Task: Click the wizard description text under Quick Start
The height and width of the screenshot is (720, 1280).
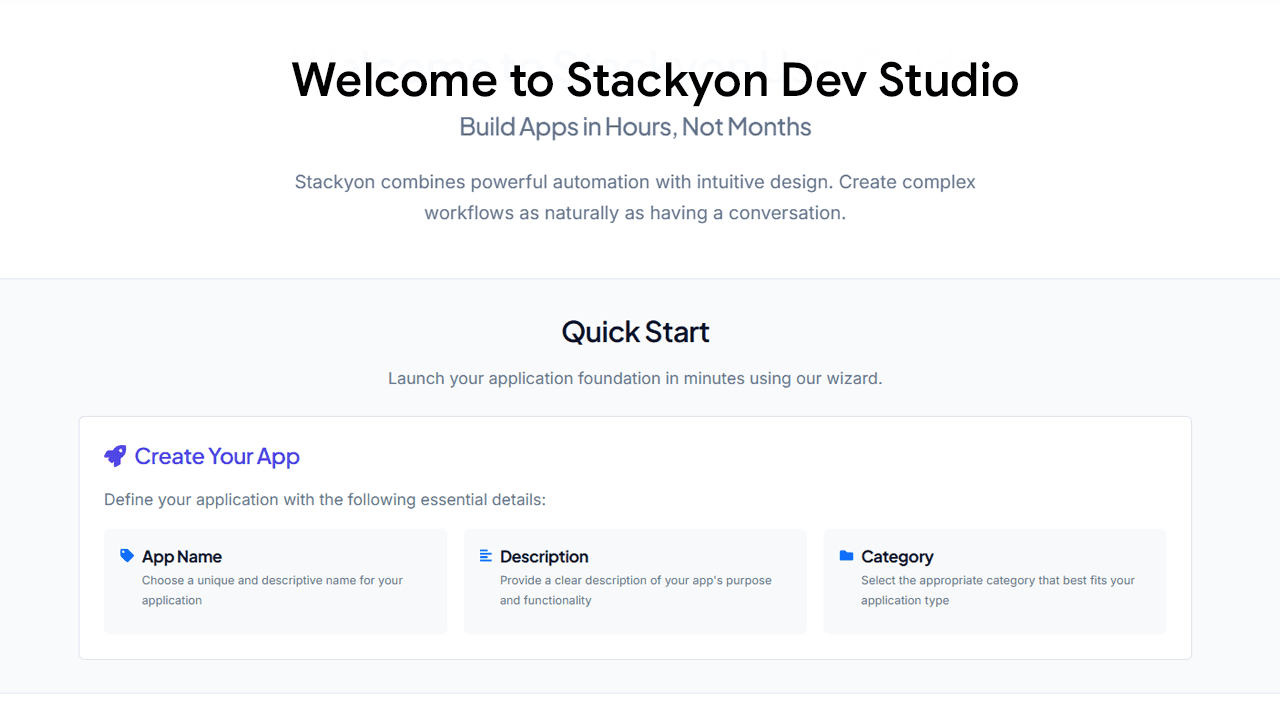Action: tap(635, 378)
